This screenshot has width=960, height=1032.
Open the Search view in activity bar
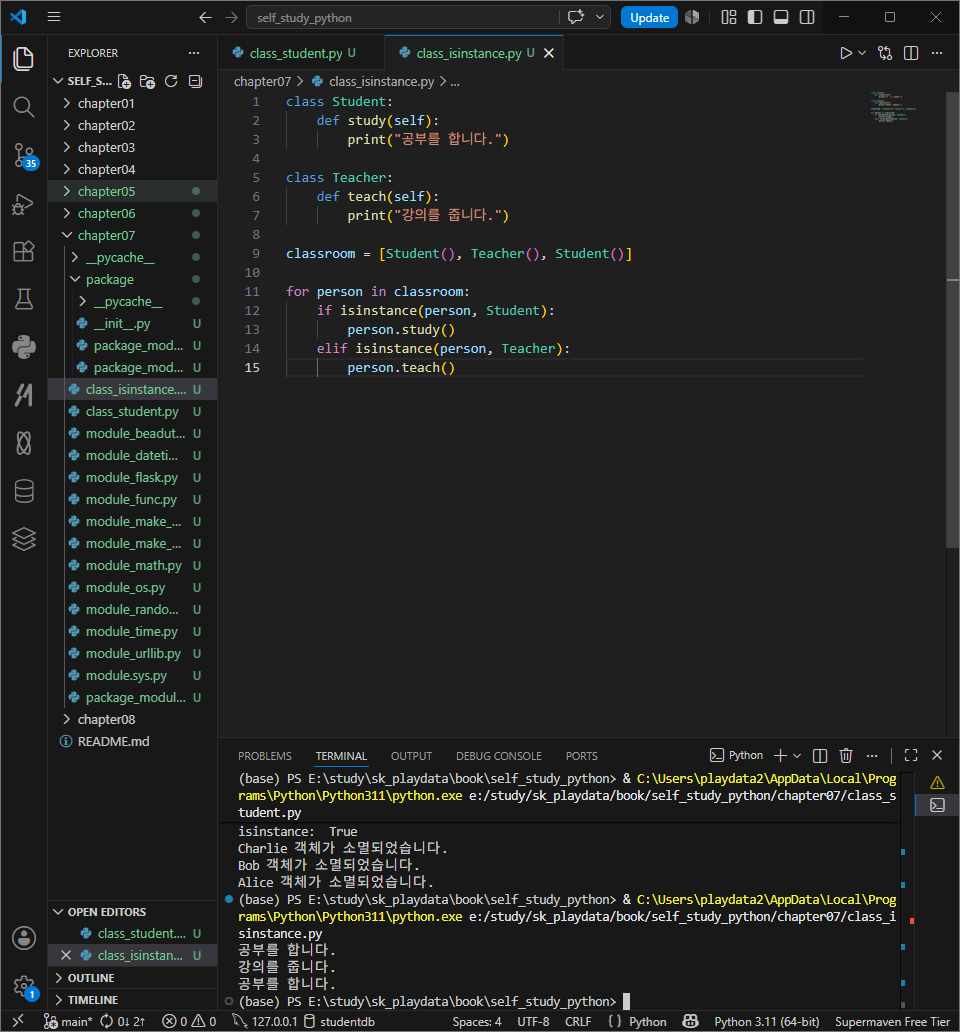[x=24, y=107]
